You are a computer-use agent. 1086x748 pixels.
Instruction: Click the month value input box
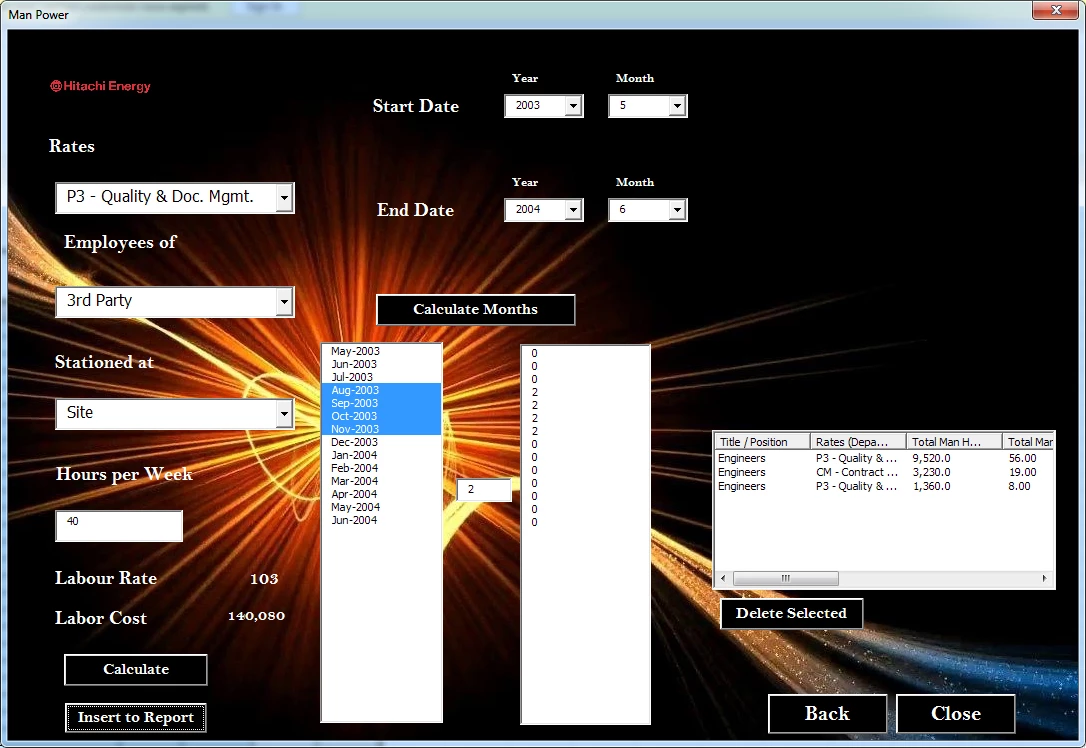pos(484,490)
